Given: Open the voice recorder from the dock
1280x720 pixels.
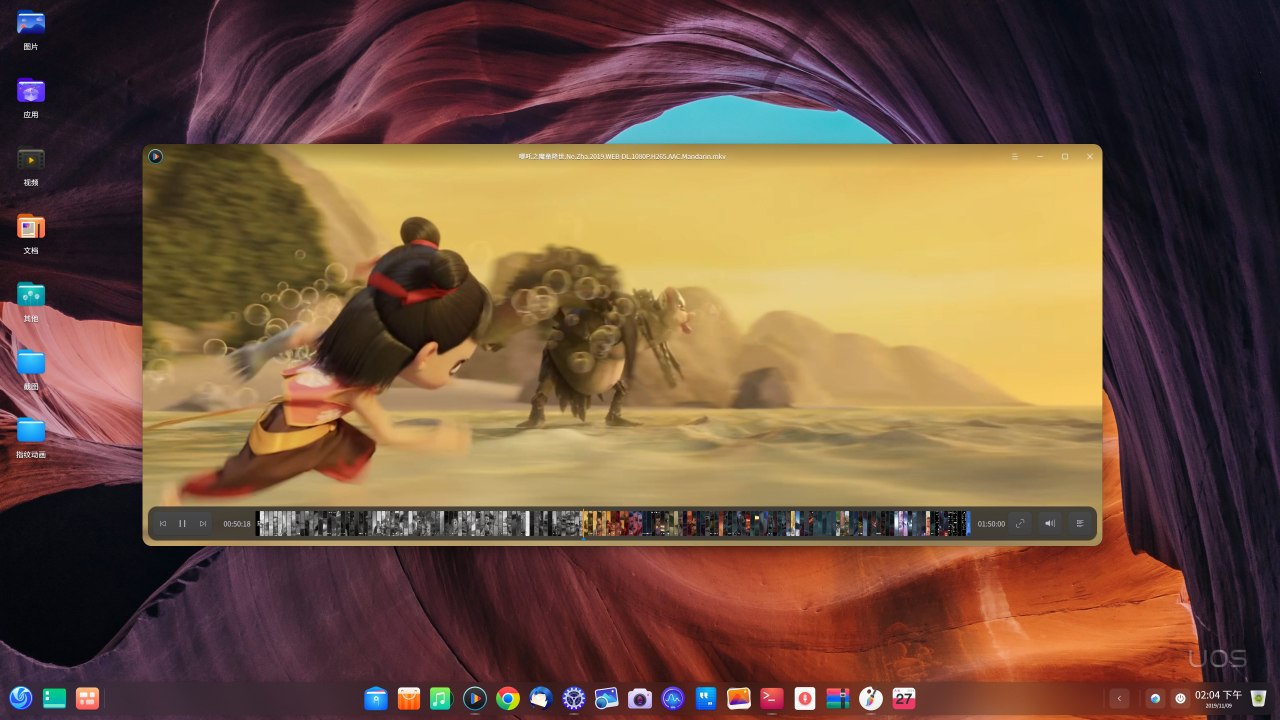Looking at the screenshot, I should 804,698.
